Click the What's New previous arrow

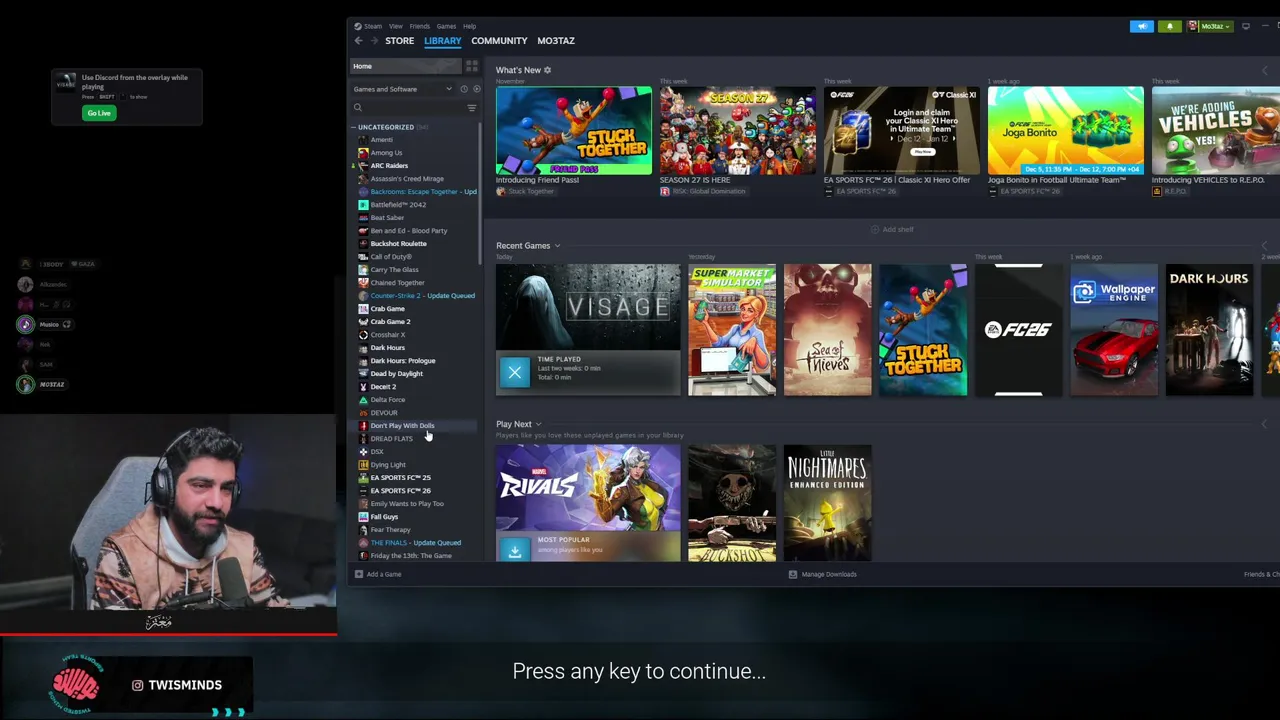pyautogui.click(x=1265, y=70)
